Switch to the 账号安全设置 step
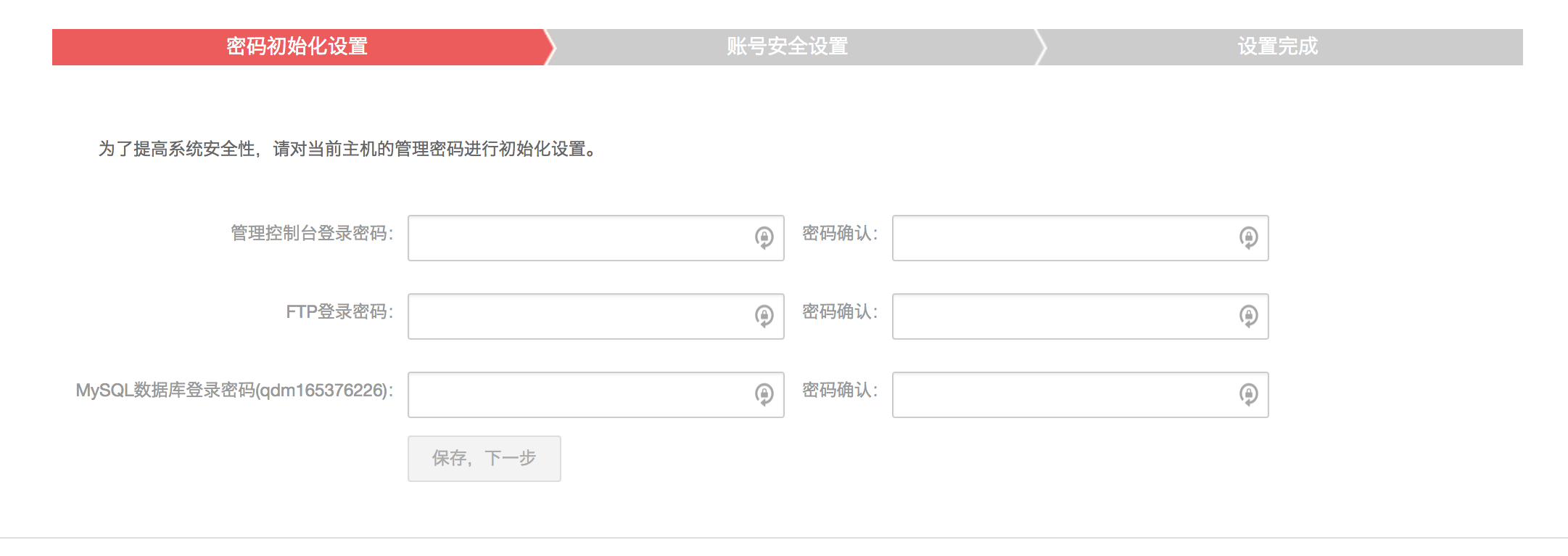1568x556 pixels. pyautogui.click(x=788, y=46)
